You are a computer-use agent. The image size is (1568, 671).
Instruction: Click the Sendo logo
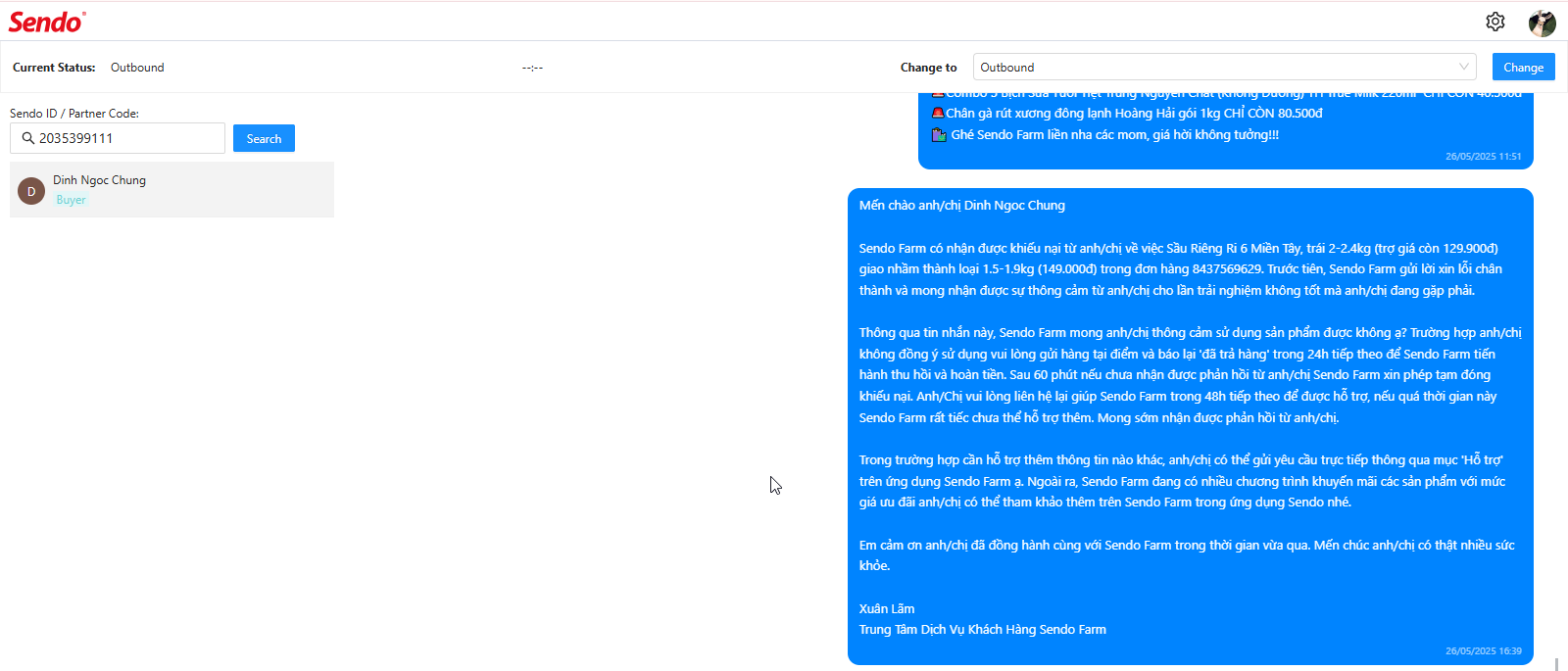click(47, 22)
